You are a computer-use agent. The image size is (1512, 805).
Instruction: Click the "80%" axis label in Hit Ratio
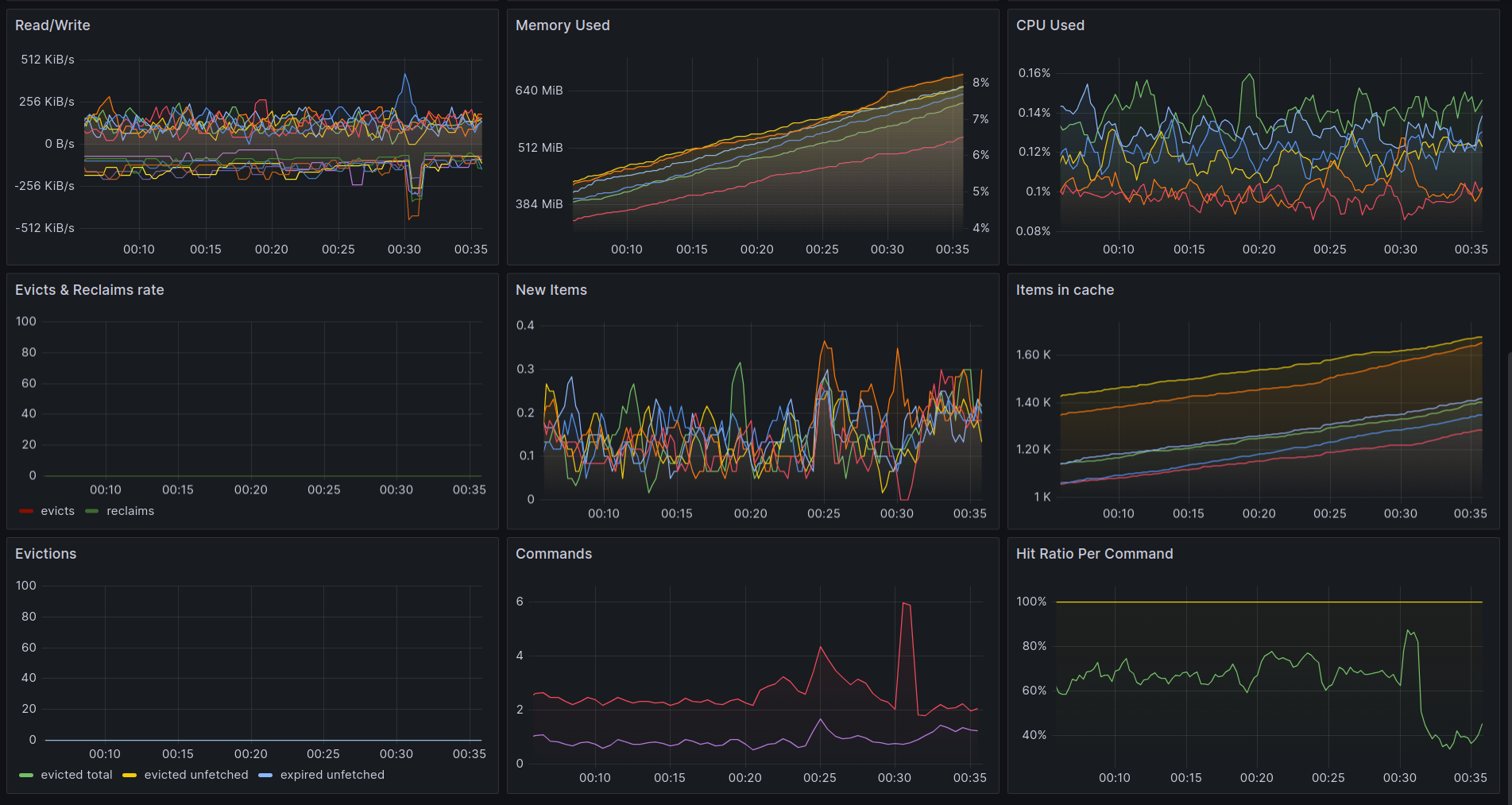click(x=1034, y=646)
